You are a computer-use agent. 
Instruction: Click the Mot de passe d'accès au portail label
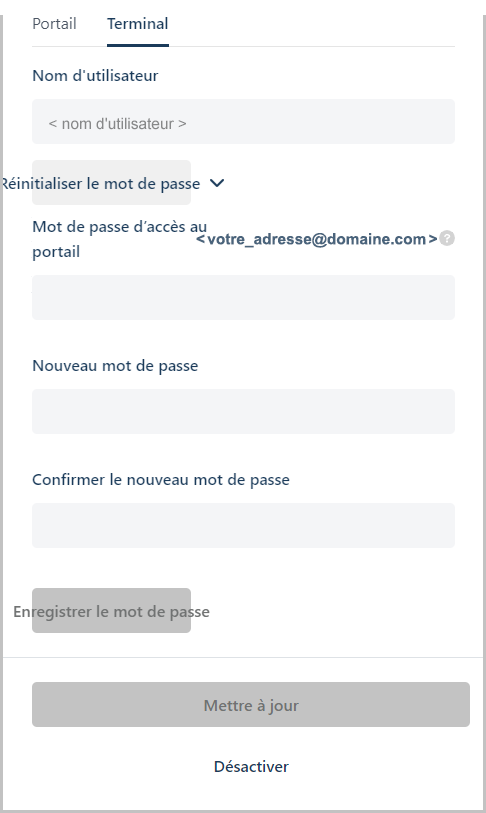tap(119, 239)
